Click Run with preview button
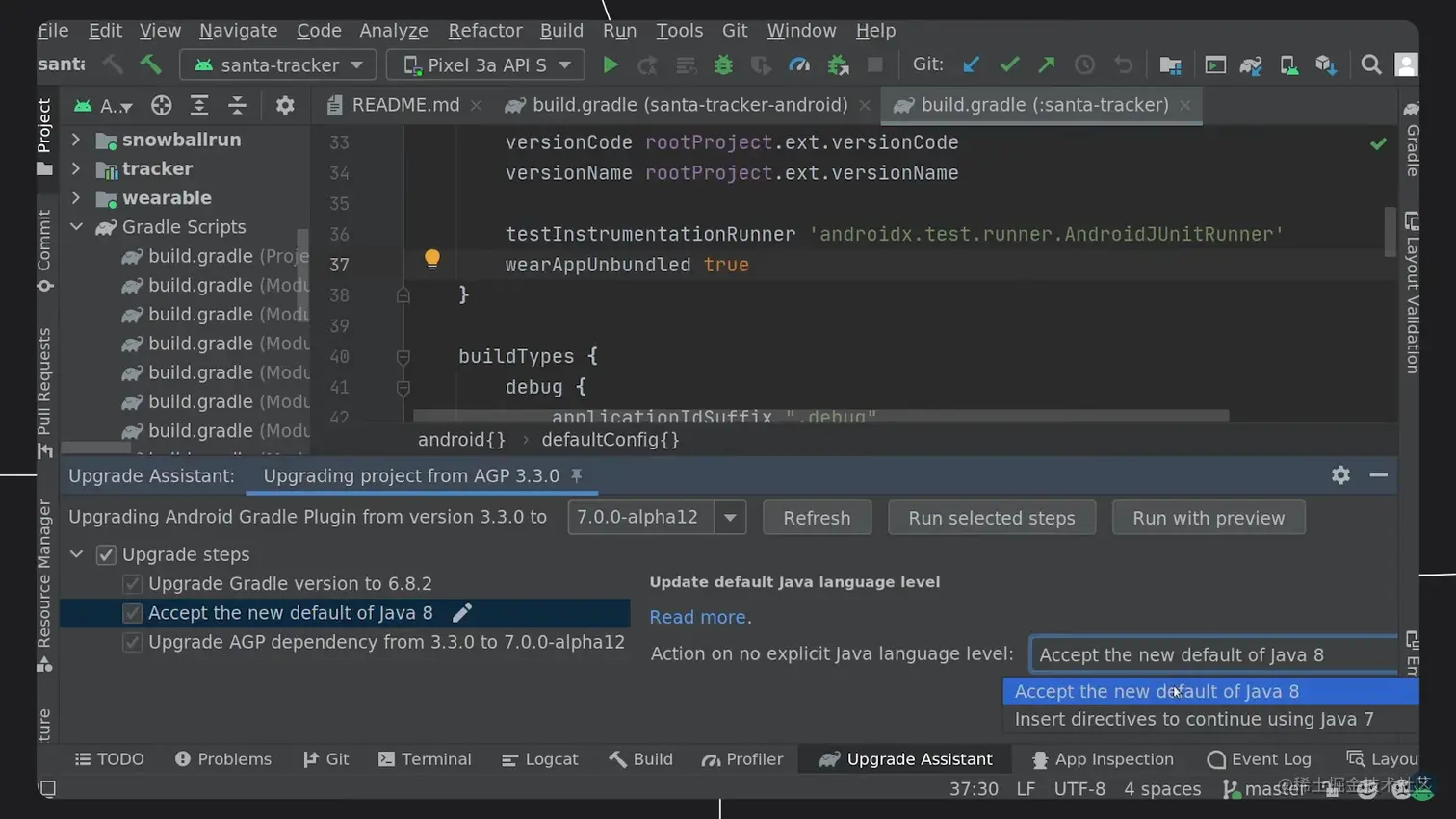 [x=1209, y=518]
